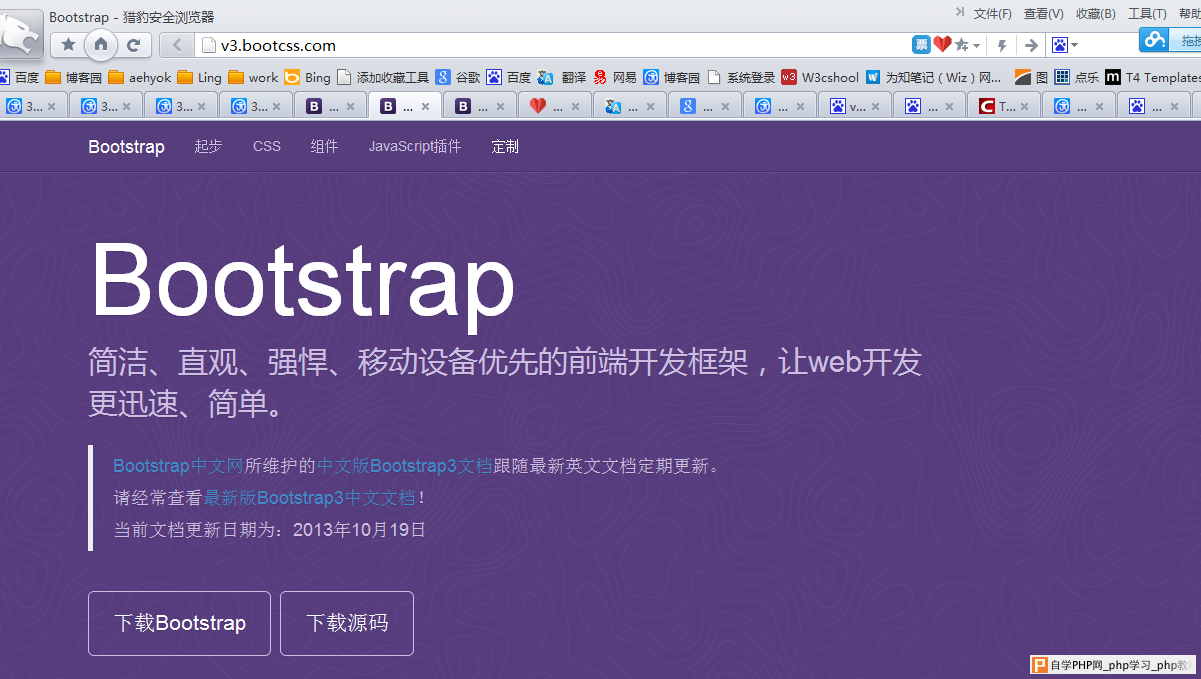
Task: Go to CSS in the page navbar
Action: pyautogui.click(x=267, y=147)
